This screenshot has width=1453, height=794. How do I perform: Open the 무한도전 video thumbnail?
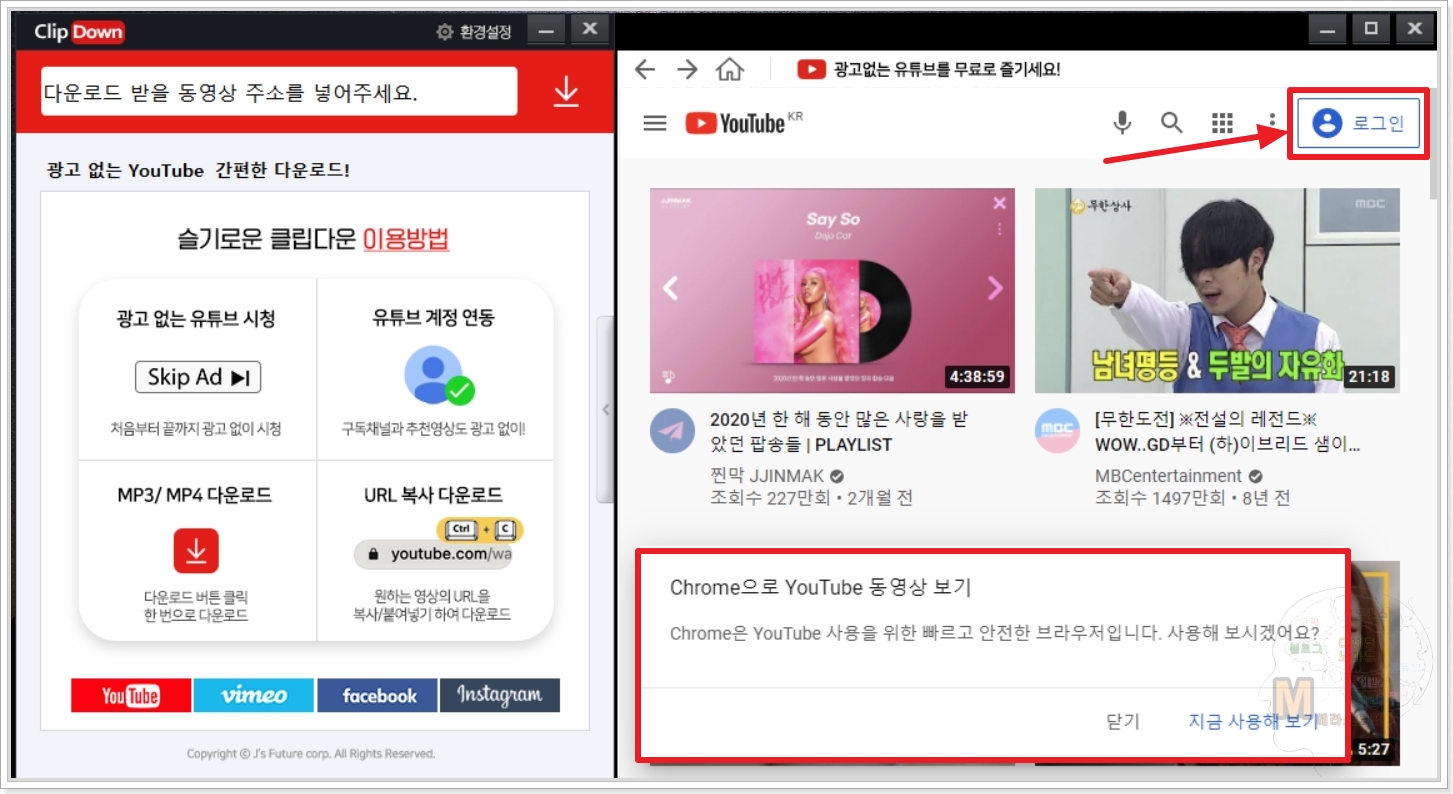(x=1217, y=290)
